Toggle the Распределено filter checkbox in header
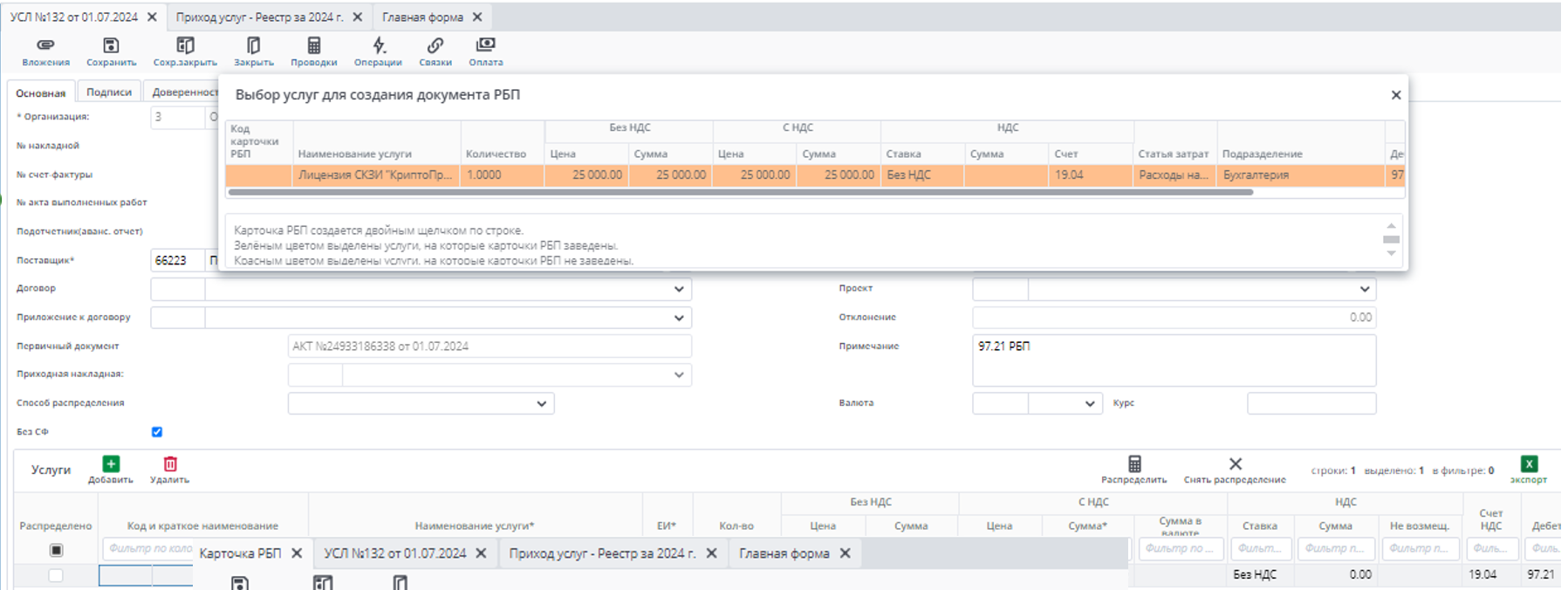The height and width of the screenshot is (590, 1568). [x=56, y=550]
